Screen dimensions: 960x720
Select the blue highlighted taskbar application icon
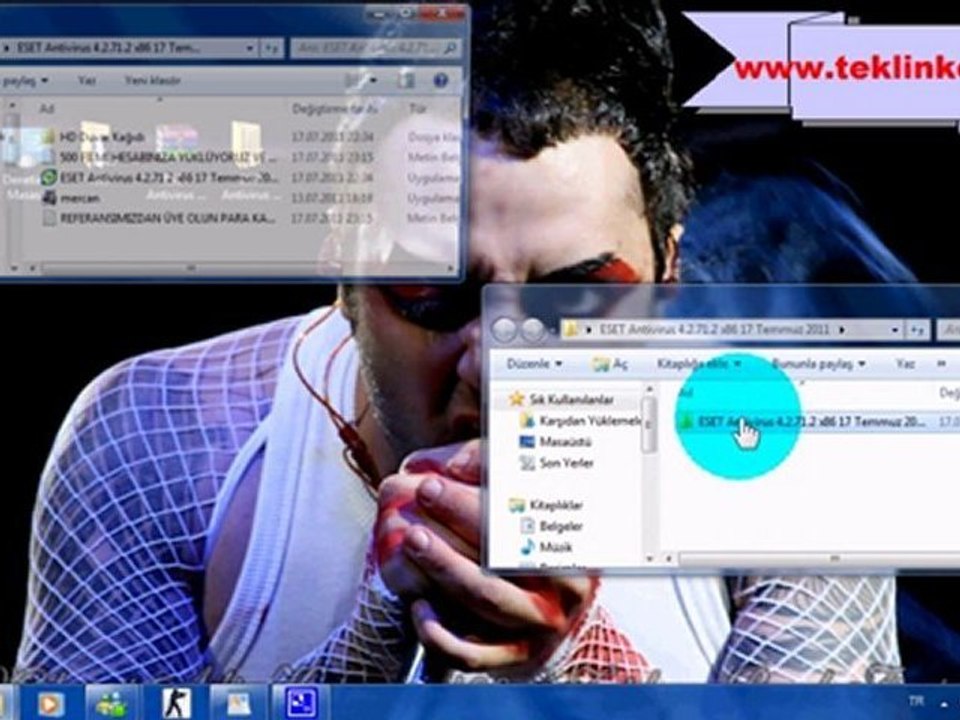tap(301, 704)
